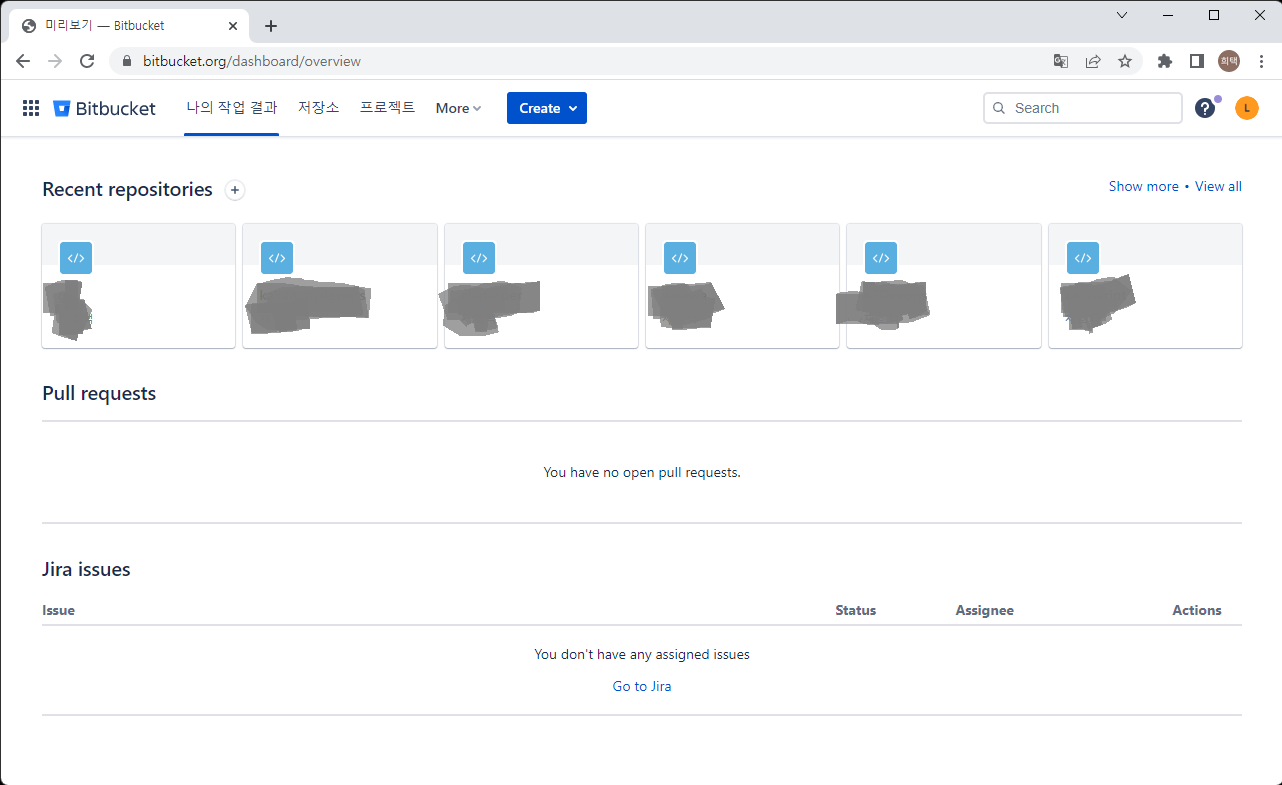This screenshot has height=785, width=1282.
Task: Open the third recent repository card
Action: click(x=541, y=286)
